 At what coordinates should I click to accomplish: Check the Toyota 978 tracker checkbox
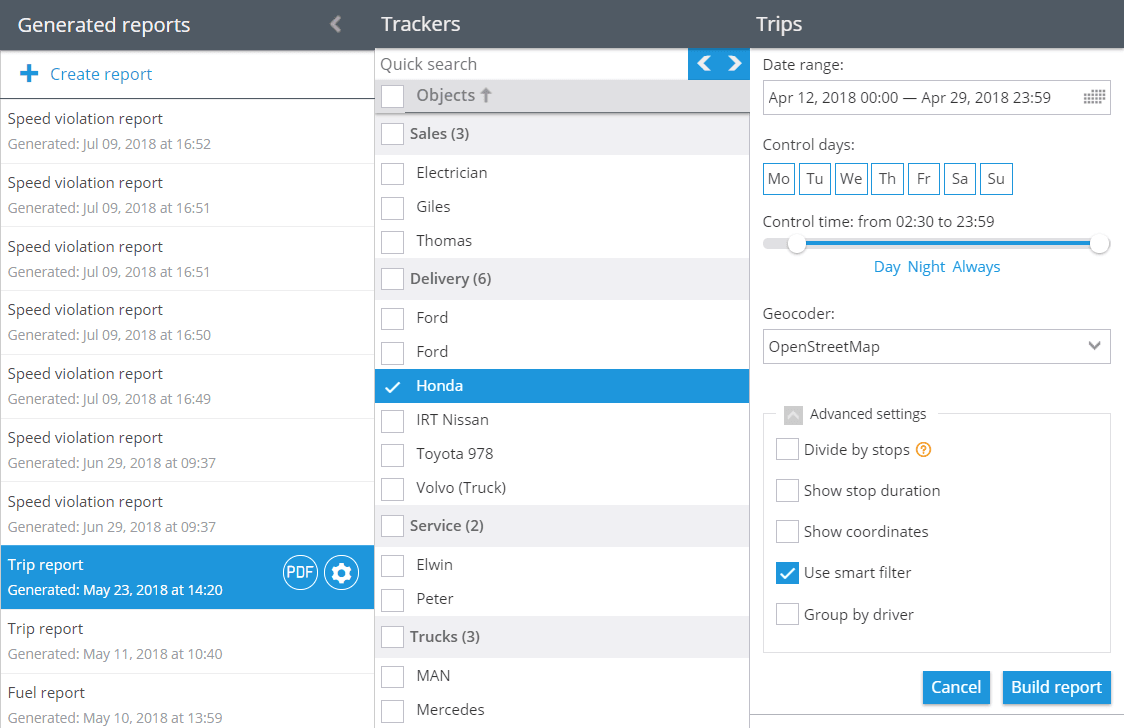pyautogui.click(x=392, y=454)
